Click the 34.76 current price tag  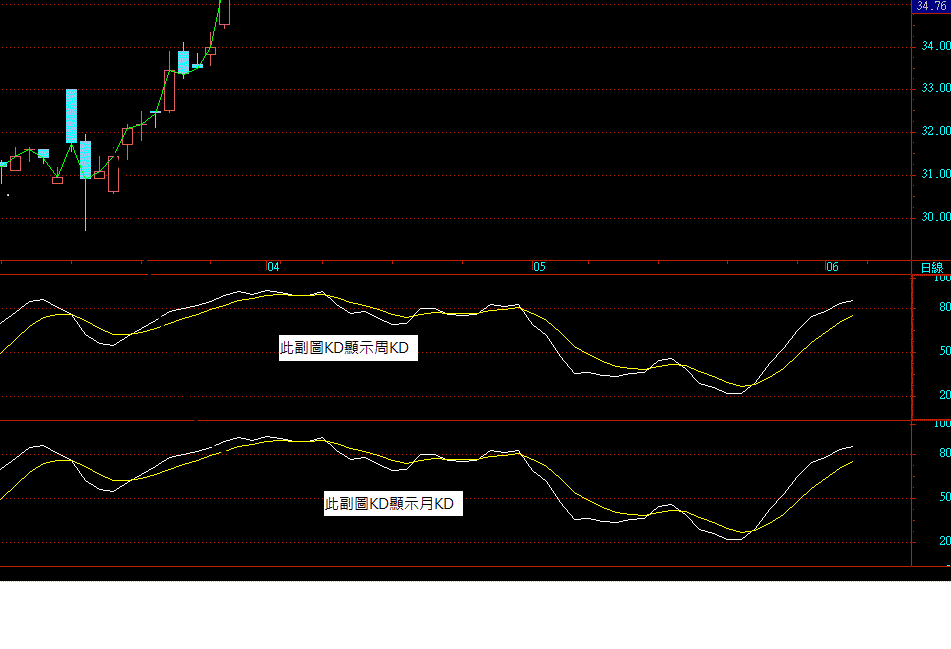(930, 6)
